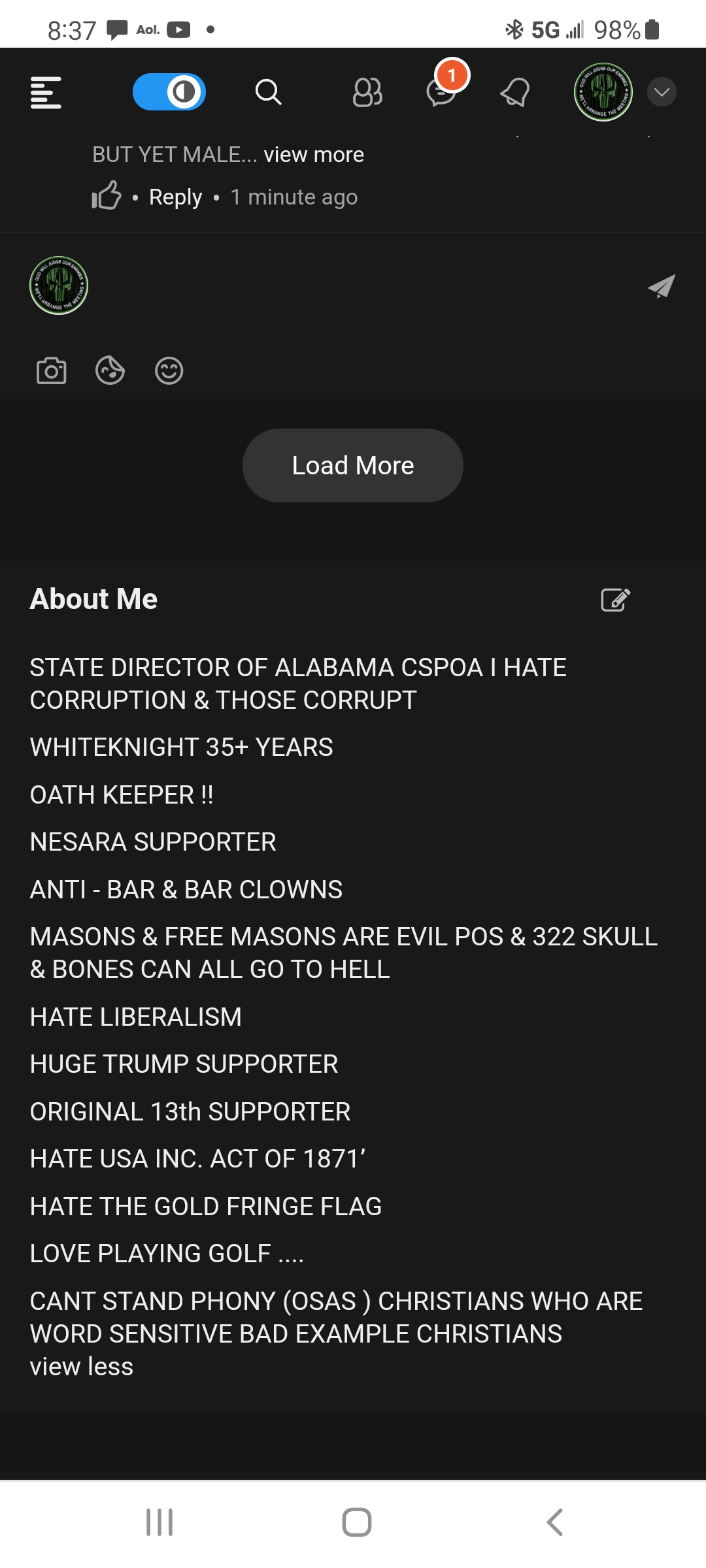The height and width of the screenshot is (1568, 706).
Task: Click the comment input field
Action: (x=366, y=286)
